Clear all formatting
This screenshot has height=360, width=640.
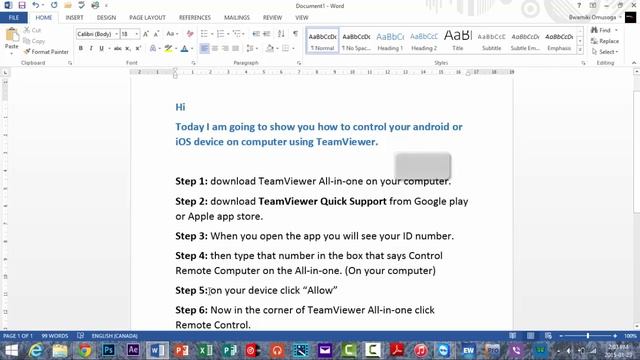(190, 34)
